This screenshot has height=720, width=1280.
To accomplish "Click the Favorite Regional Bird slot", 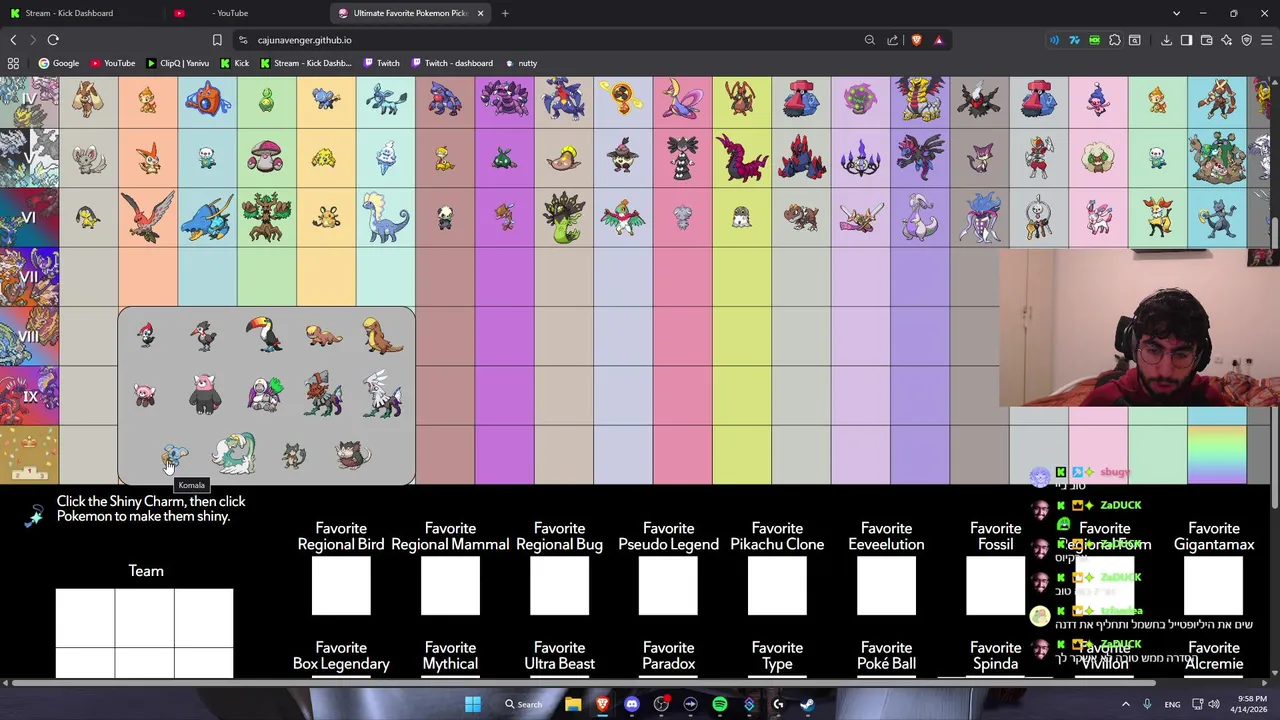I will 341,586.
